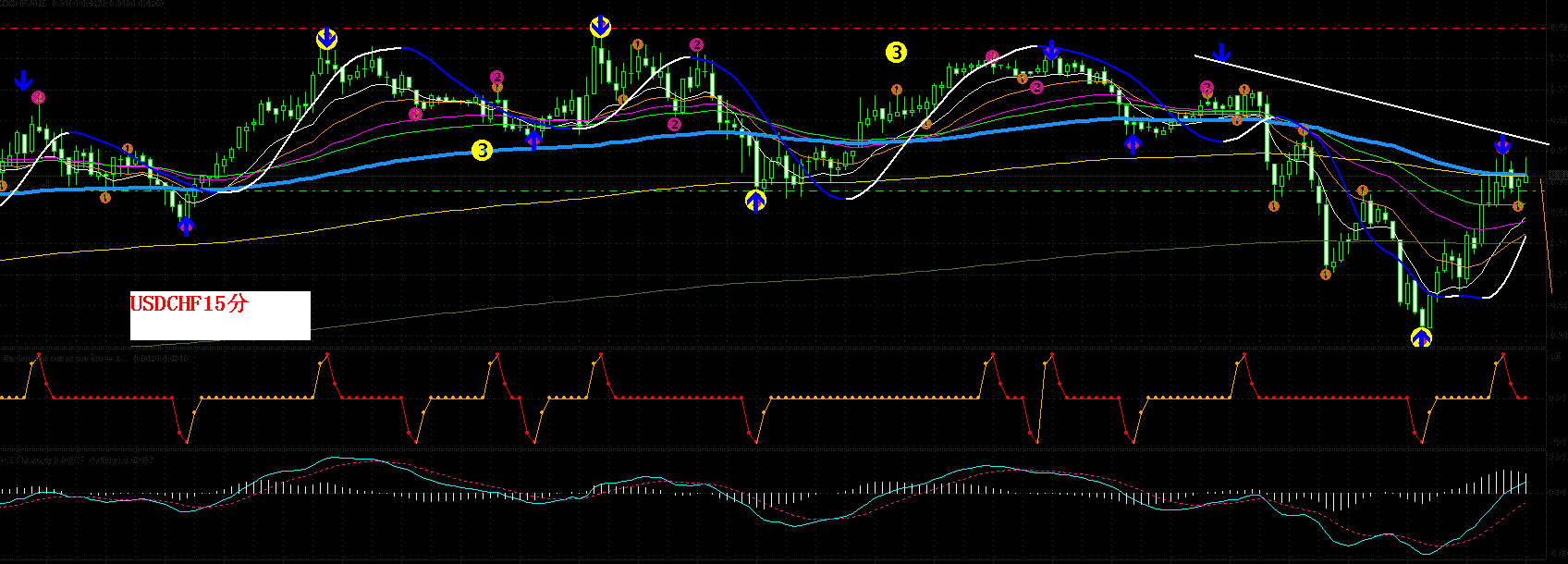Select the USDCHF15分 chart label

coord(190,303)
